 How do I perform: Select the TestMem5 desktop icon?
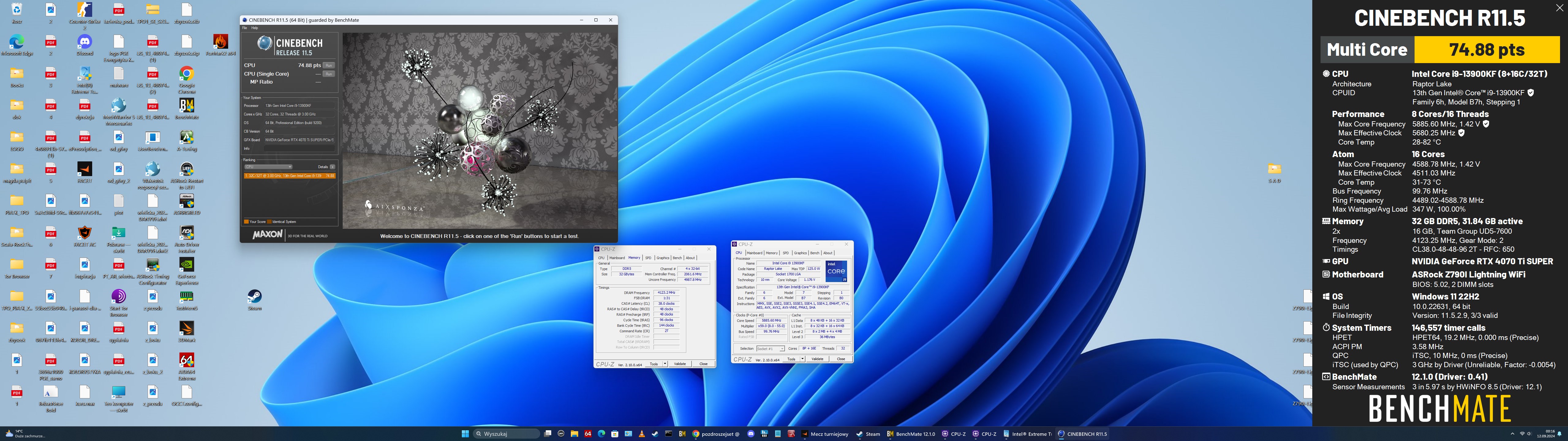187,300
